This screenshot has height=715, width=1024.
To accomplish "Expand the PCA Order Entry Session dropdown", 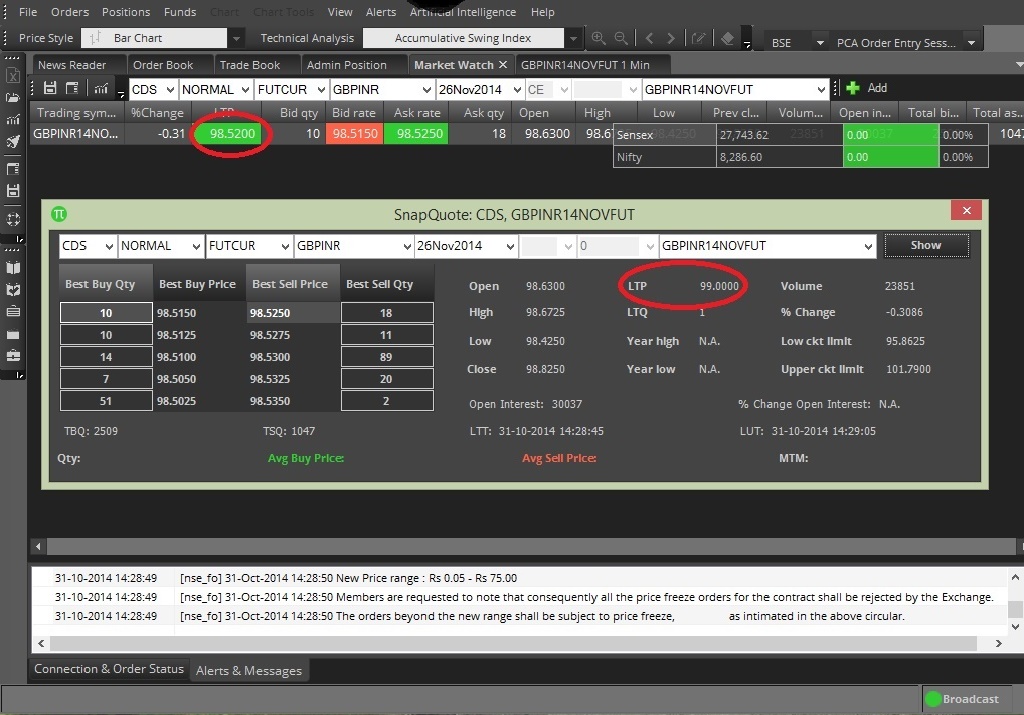I will tap(971, 43).
